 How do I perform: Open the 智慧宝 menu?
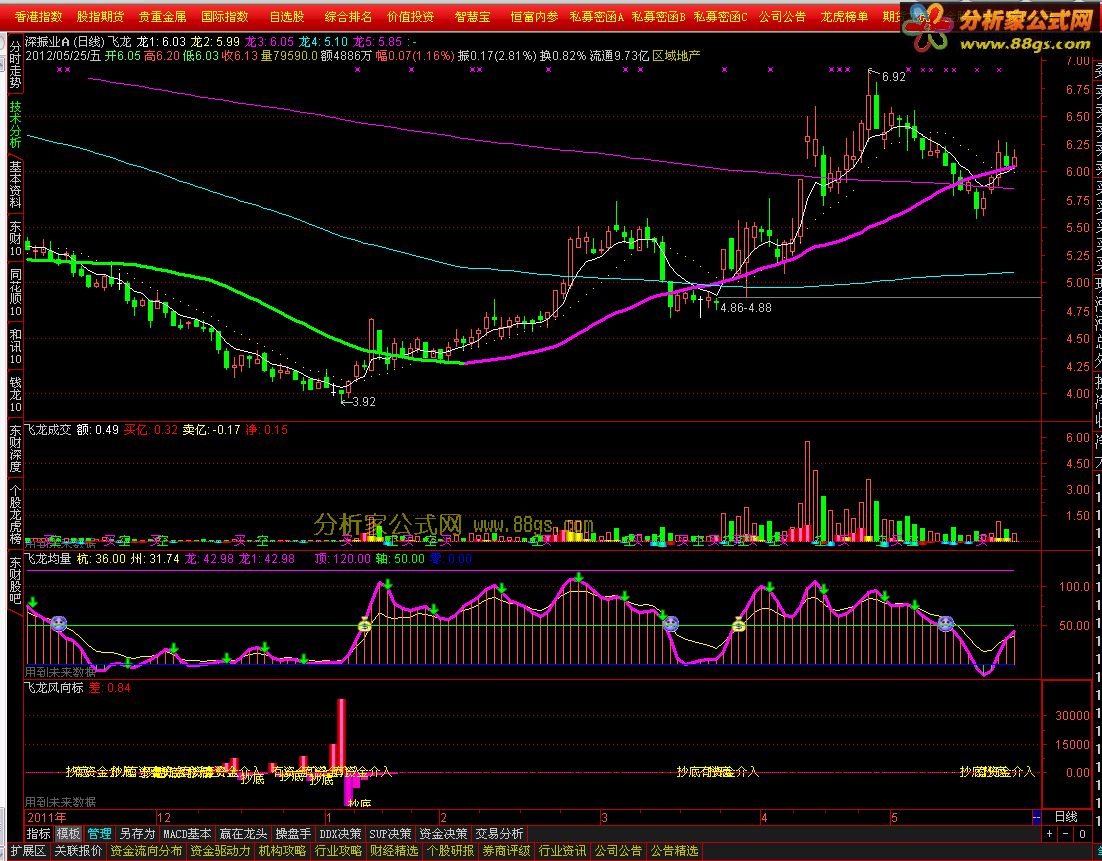pyautogui.click(x=472, y=16)
